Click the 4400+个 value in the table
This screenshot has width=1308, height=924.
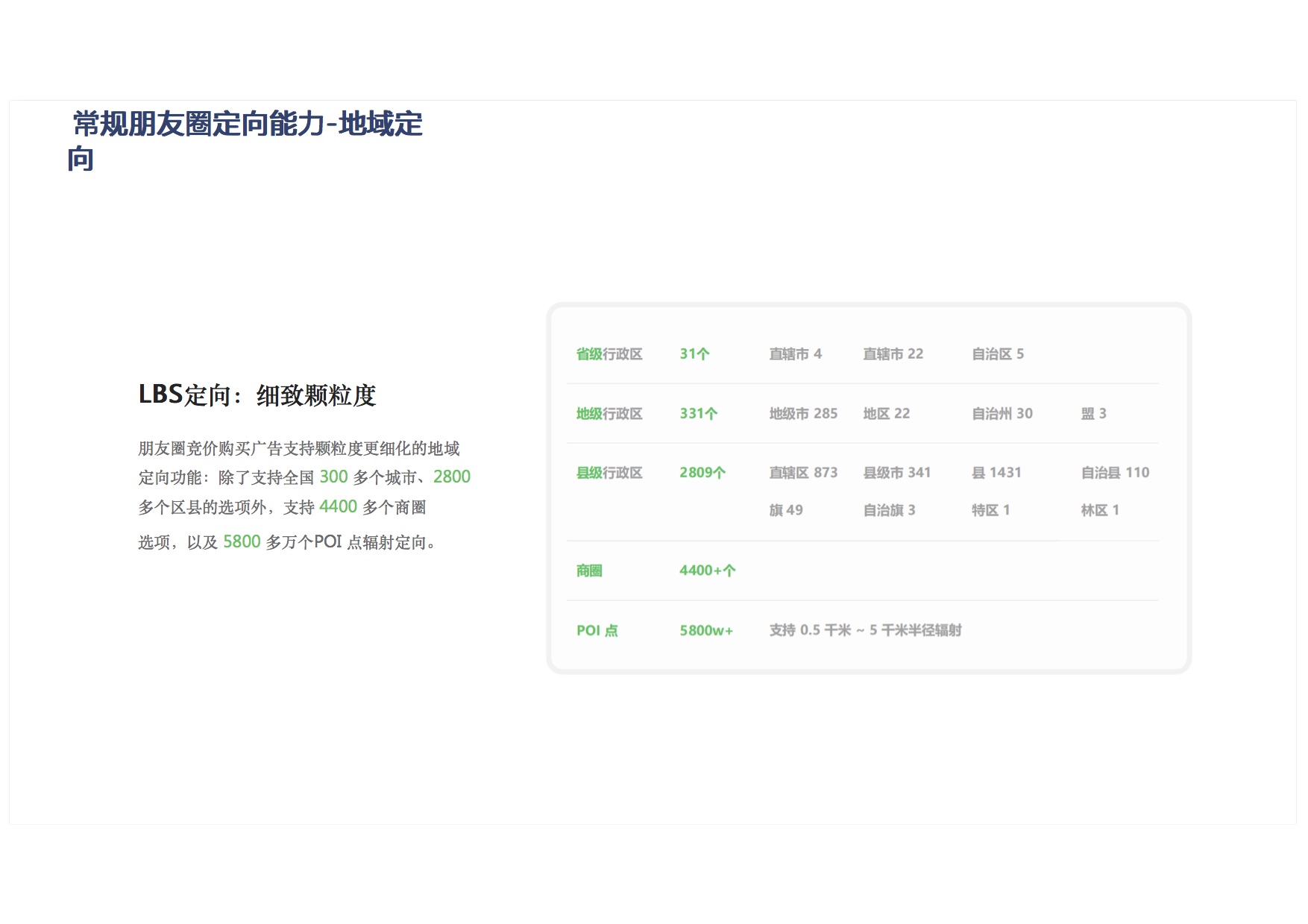click(707, 571)
